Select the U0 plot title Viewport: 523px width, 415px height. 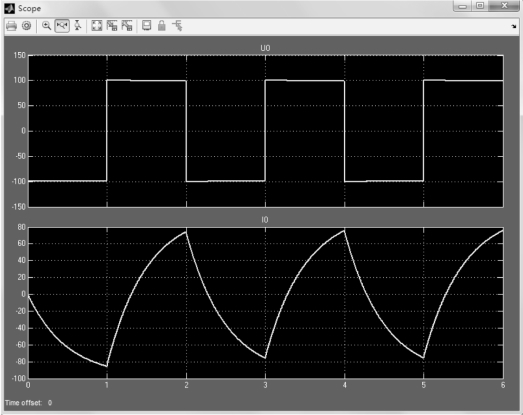[x=265, y=48]
